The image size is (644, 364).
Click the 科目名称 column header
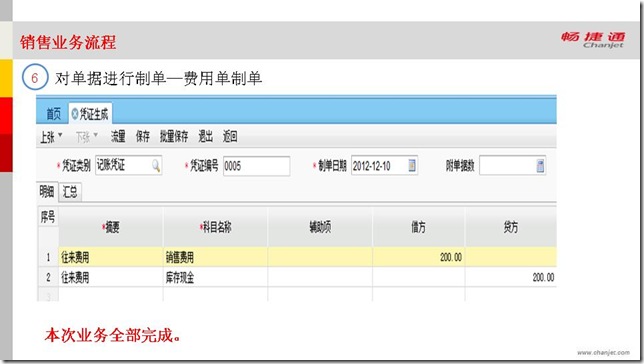coord(216,227)
